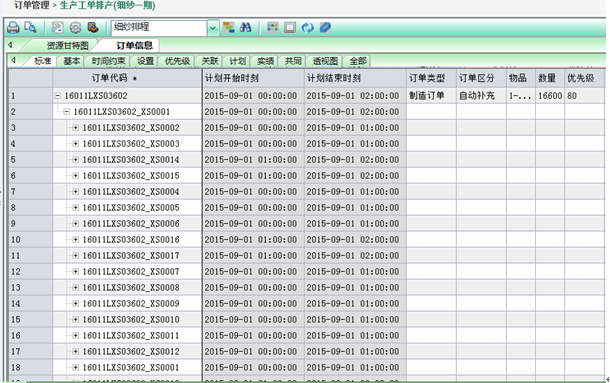Screen dimensions: 610x383
Task: Click the 细纱排程 combo box field
Action: click(x=159, y=28)
